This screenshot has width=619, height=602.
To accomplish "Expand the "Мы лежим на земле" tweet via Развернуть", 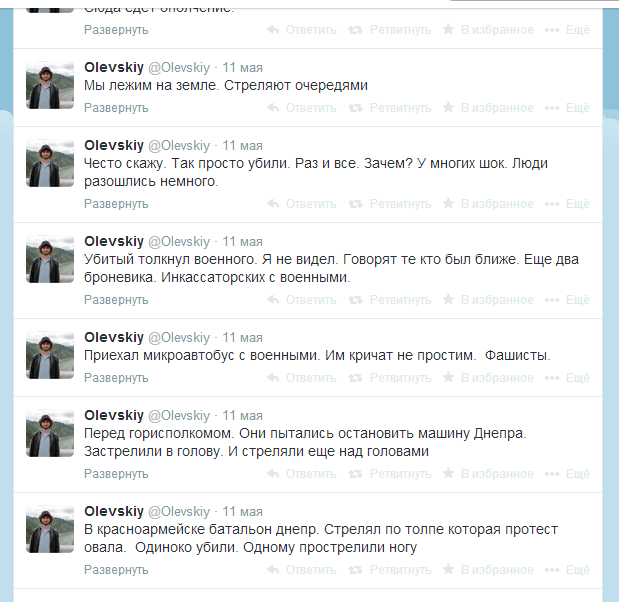I will tap(116, 108).
